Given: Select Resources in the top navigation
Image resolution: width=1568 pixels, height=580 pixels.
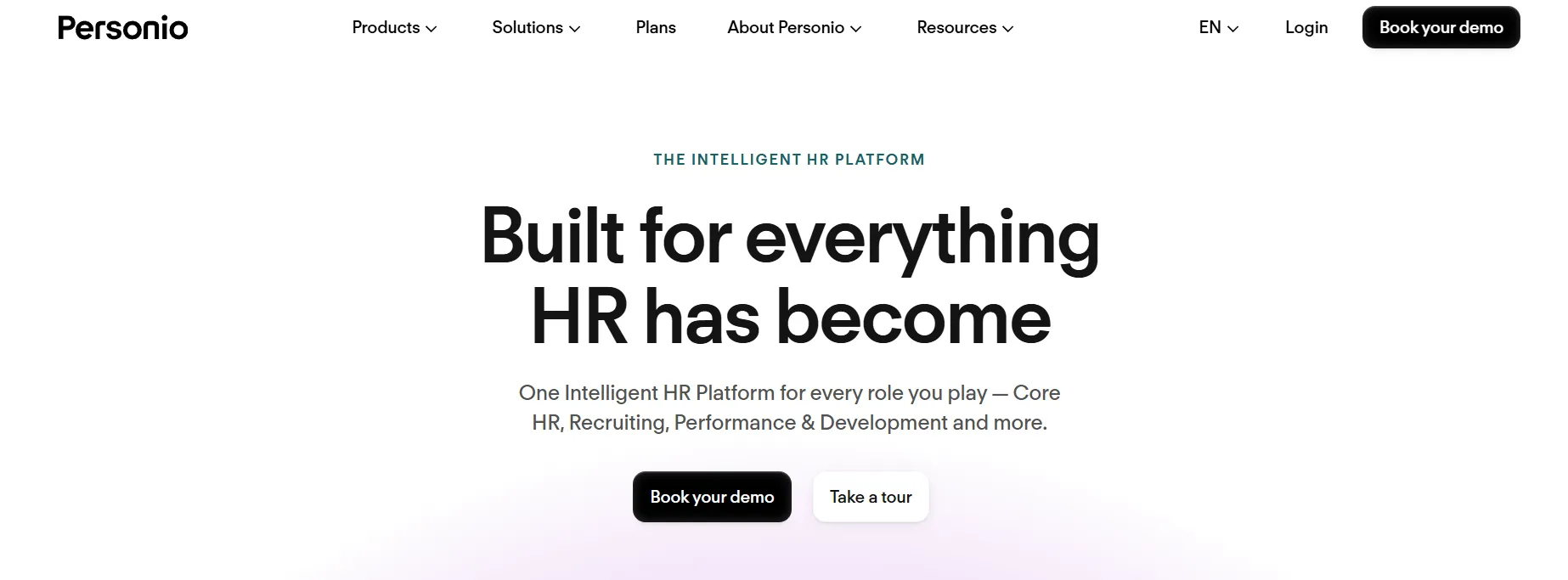Looking at the screenshot, I should [956, 28].
